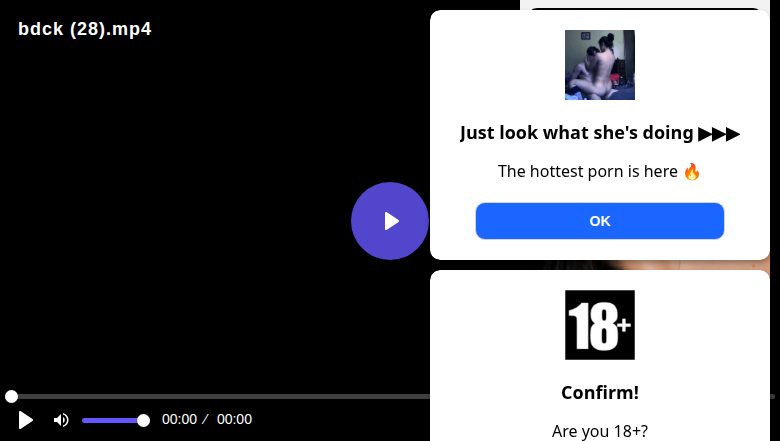The image size is (780, 441).
Task: Click the 'Are you 18+?' text
Action: tap(599, 431)
